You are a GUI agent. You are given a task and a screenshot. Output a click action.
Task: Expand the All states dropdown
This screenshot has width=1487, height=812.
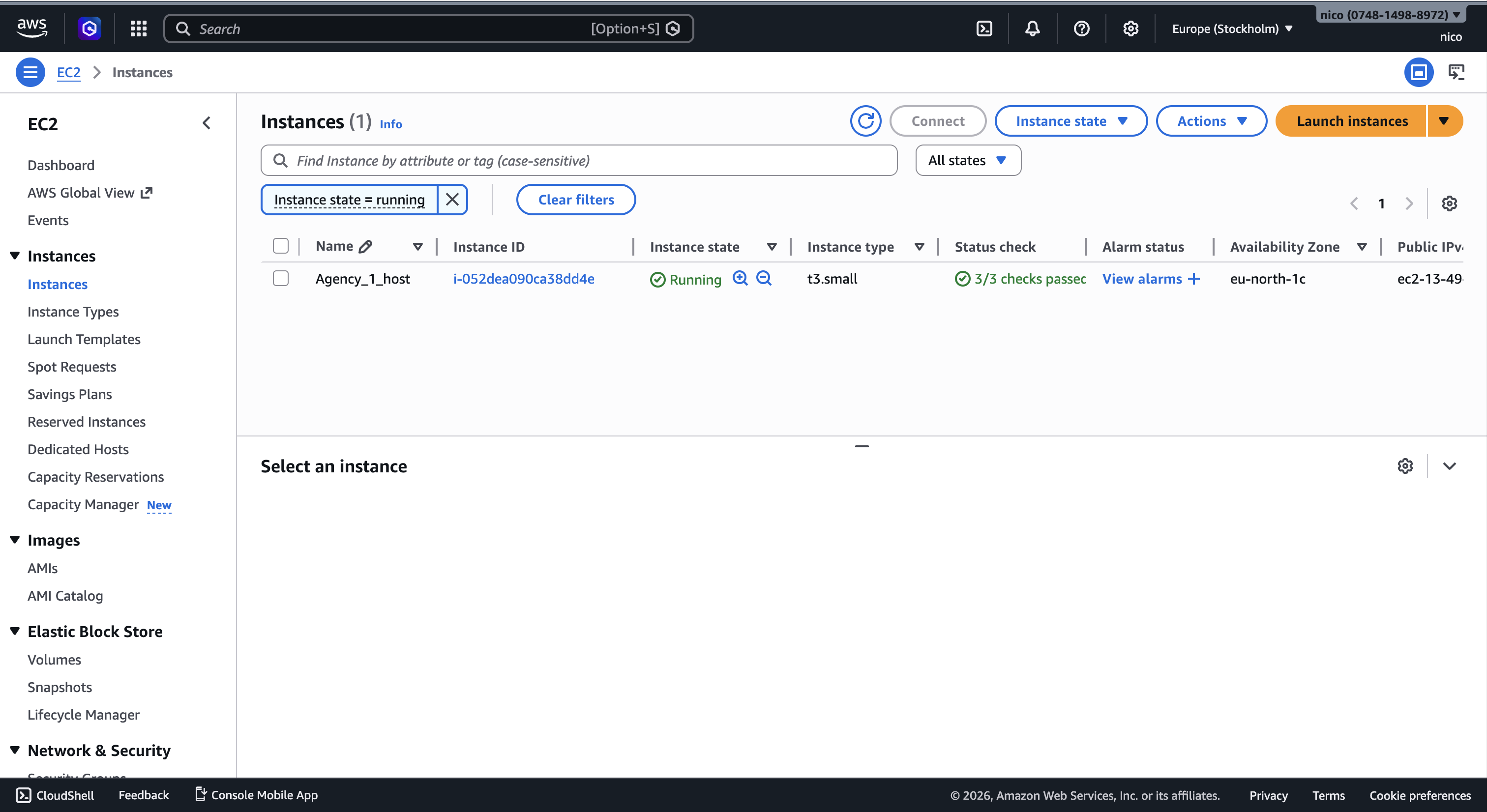point(968,160)
